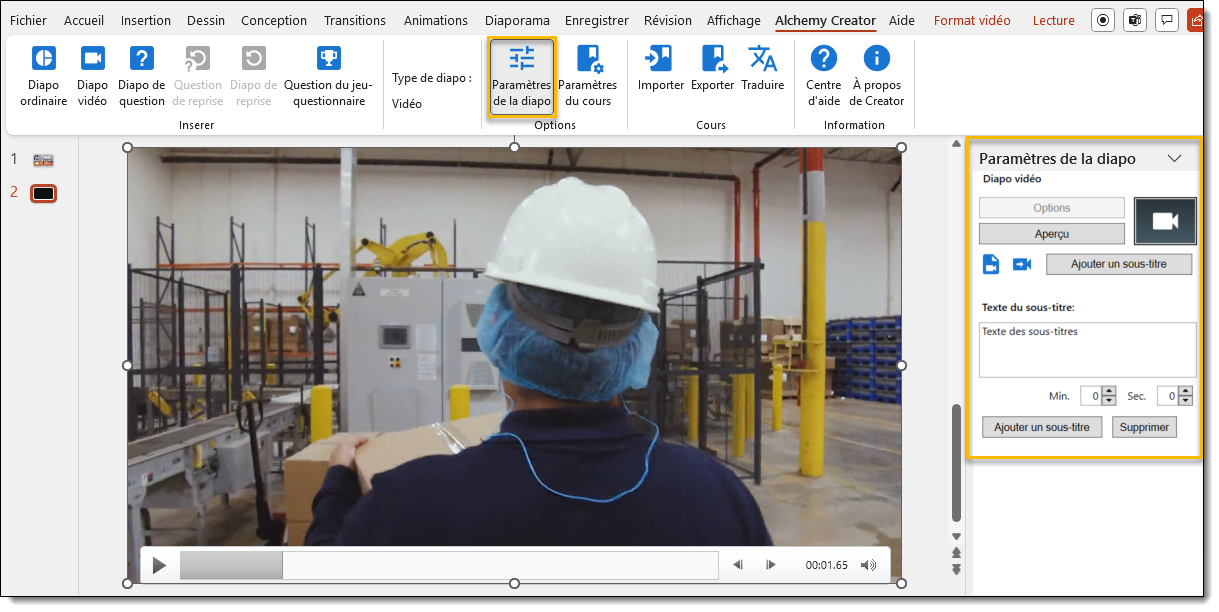Increase the Min. spinner value
The width and height of the screenshot is (1219, 612).
pos(1108,392)
